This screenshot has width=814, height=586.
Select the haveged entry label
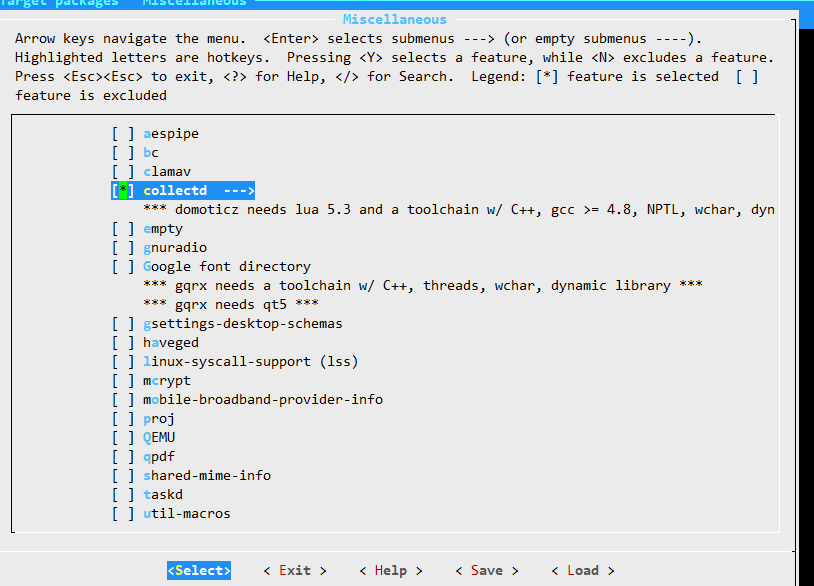point(171,343)
